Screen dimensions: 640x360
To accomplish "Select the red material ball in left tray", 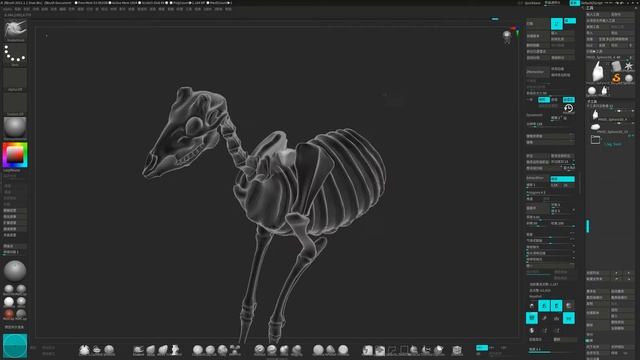I will point(9,314).
